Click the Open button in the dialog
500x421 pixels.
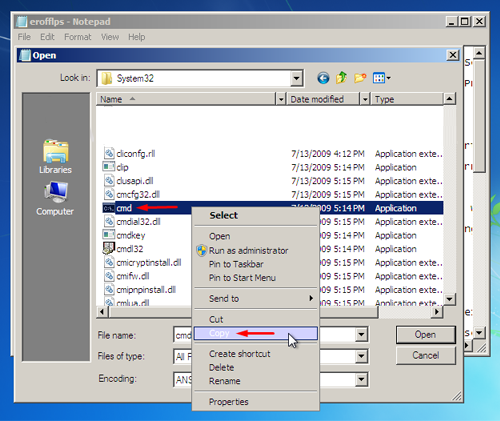coord(426,335)
